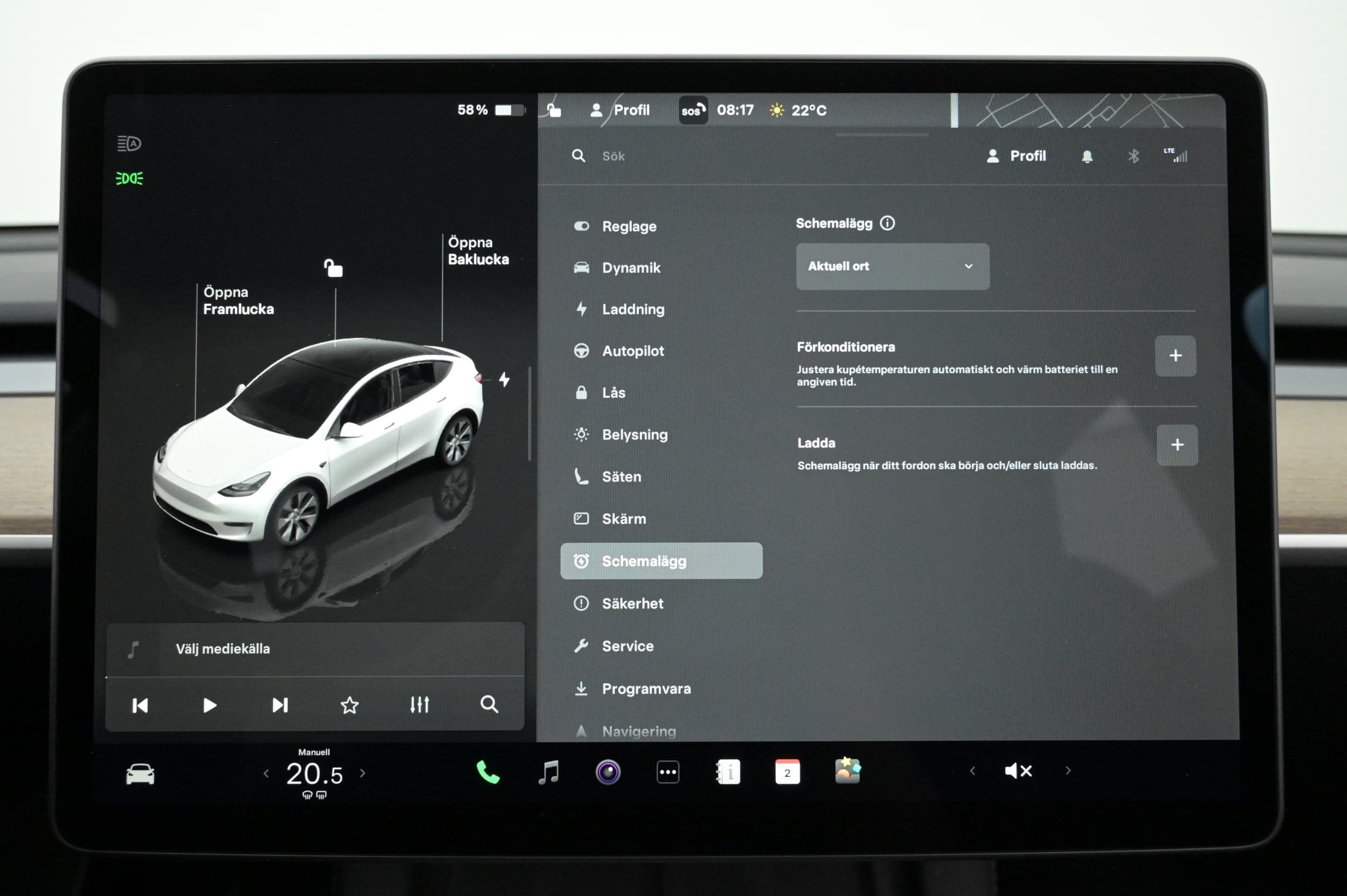Select the Schemalägg menu item

pos(661,561)
